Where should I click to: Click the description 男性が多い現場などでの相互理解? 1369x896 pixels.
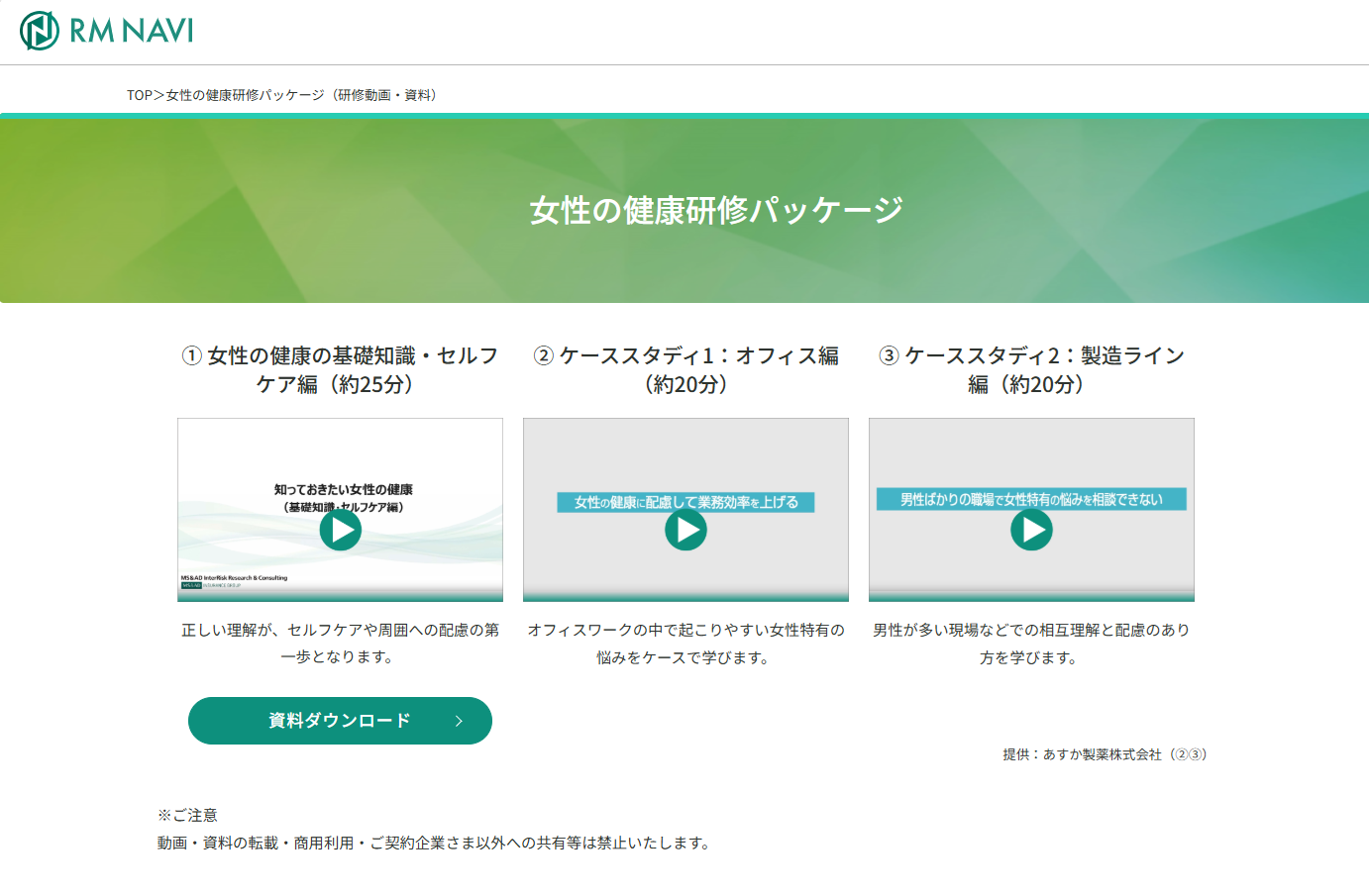(1031, 643)
